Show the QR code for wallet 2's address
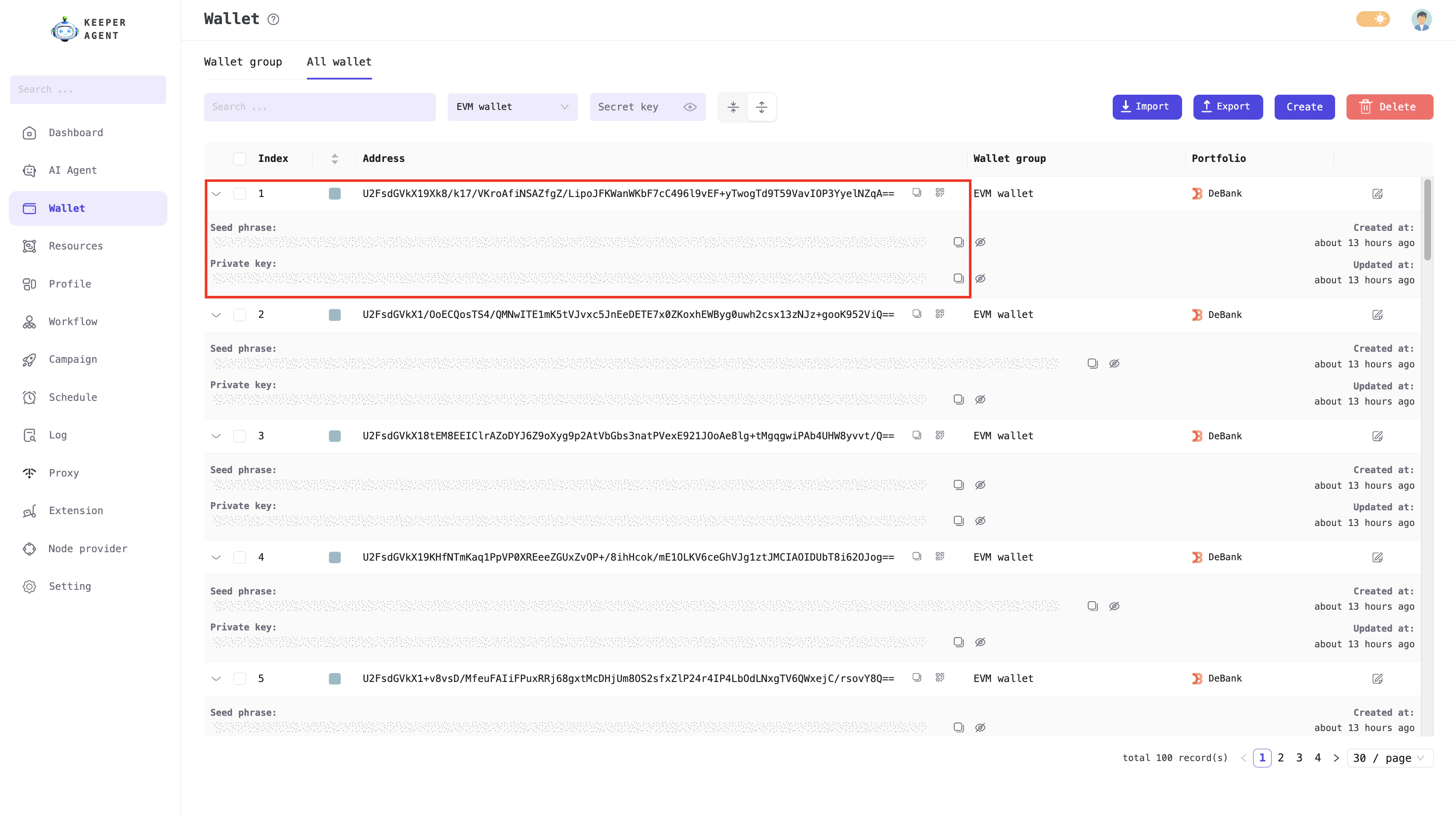The width and height of the screenshot is (1456, 816). [x=940, y=314]
